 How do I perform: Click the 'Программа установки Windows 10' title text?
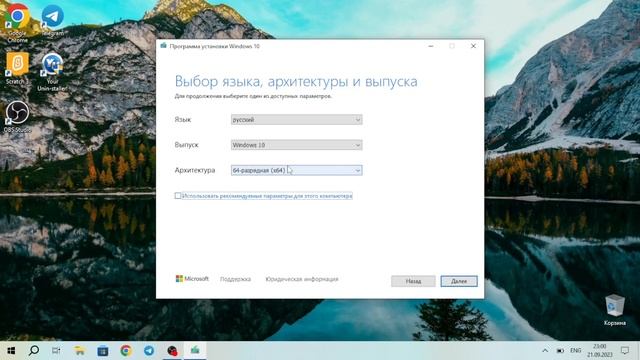(x=215, y=46)
